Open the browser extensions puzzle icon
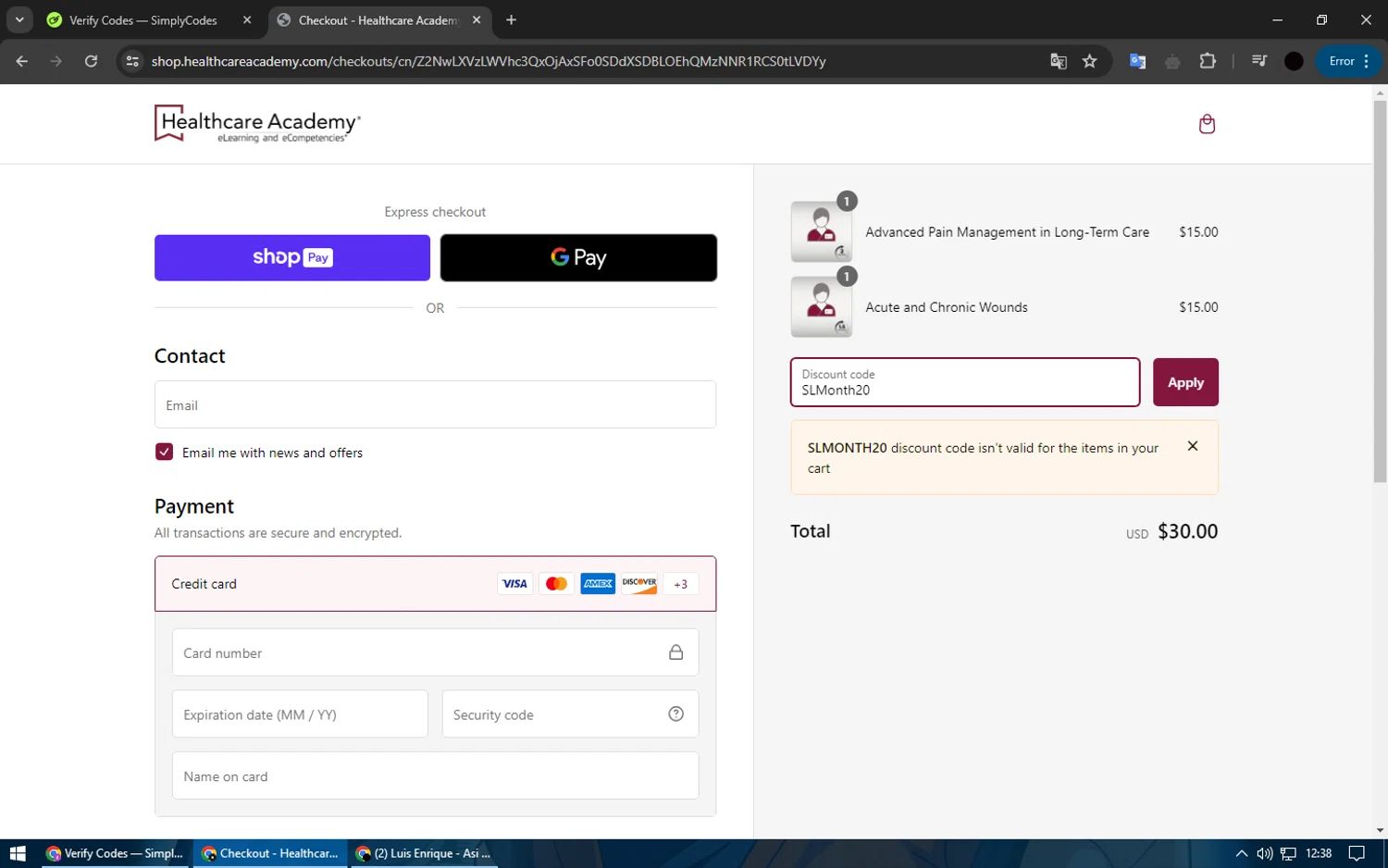This screenshot has width=1388, height=868. coord(1208,61)
